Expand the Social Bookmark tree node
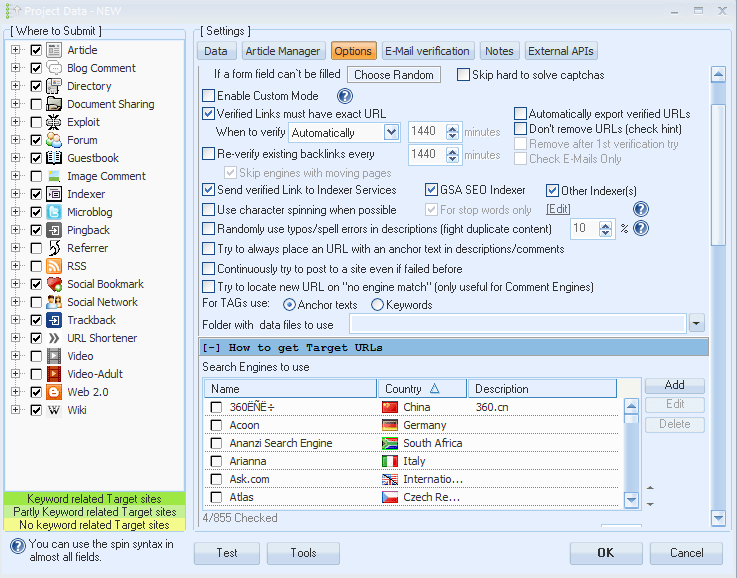Image resolution: width=737 pixels, height=578 pixels. pyautogui.click(x=16, y=284)
